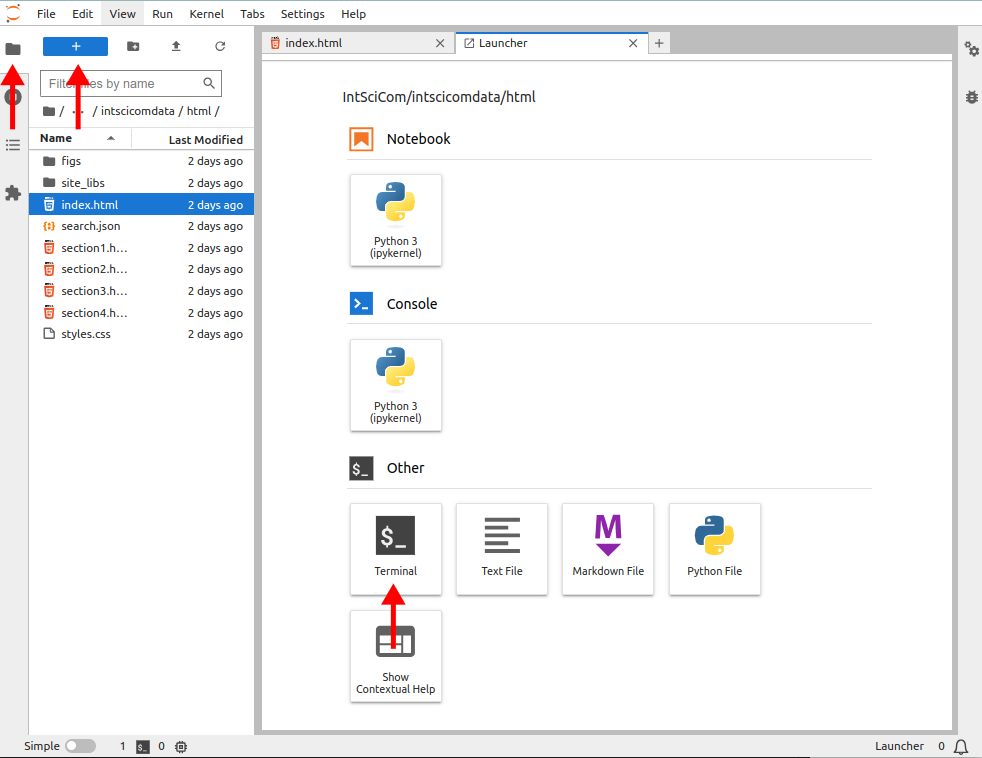Open the debugger bug icon

(x=971, y=97)
